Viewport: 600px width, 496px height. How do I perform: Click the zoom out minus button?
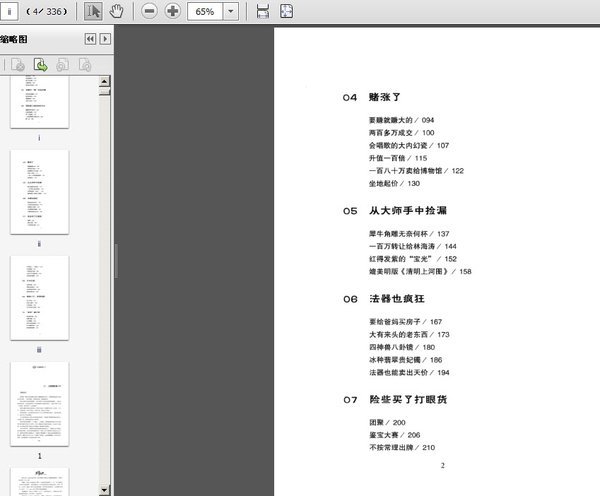149,11
